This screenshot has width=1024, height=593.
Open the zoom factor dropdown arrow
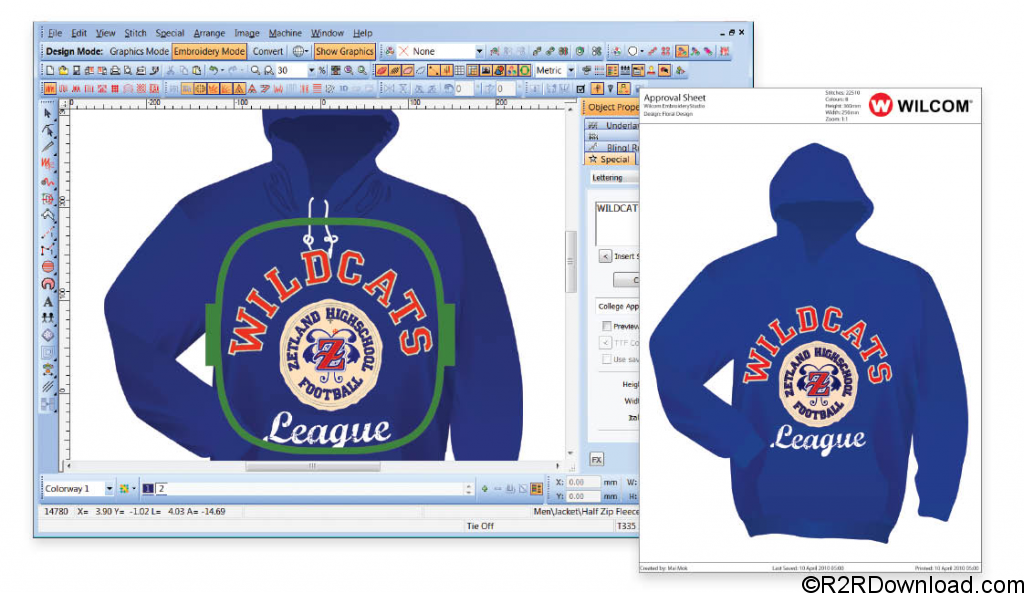(312, 71)
